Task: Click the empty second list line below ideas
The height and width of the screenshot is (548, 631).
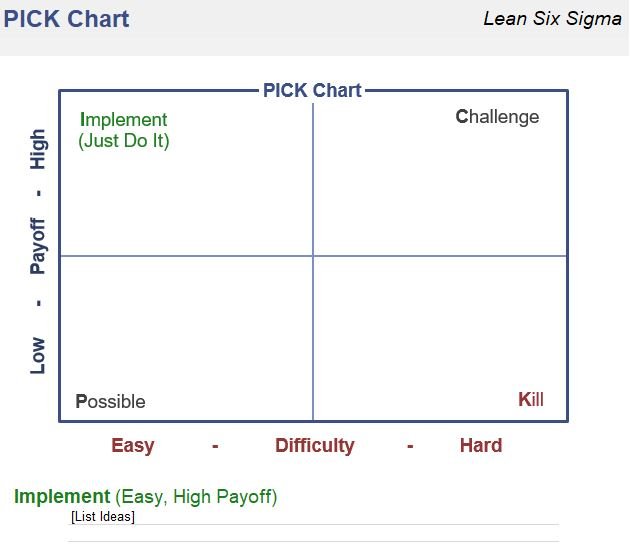Action: 314,534
